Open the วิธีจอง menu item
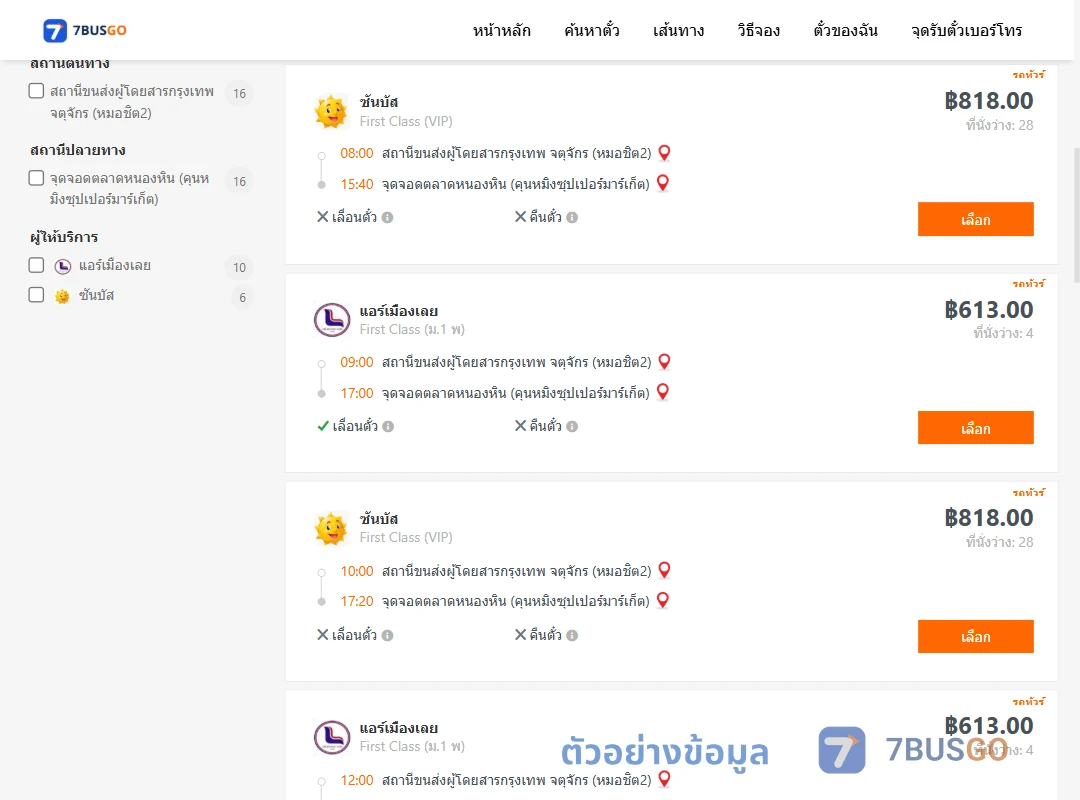 coord(758,30)
